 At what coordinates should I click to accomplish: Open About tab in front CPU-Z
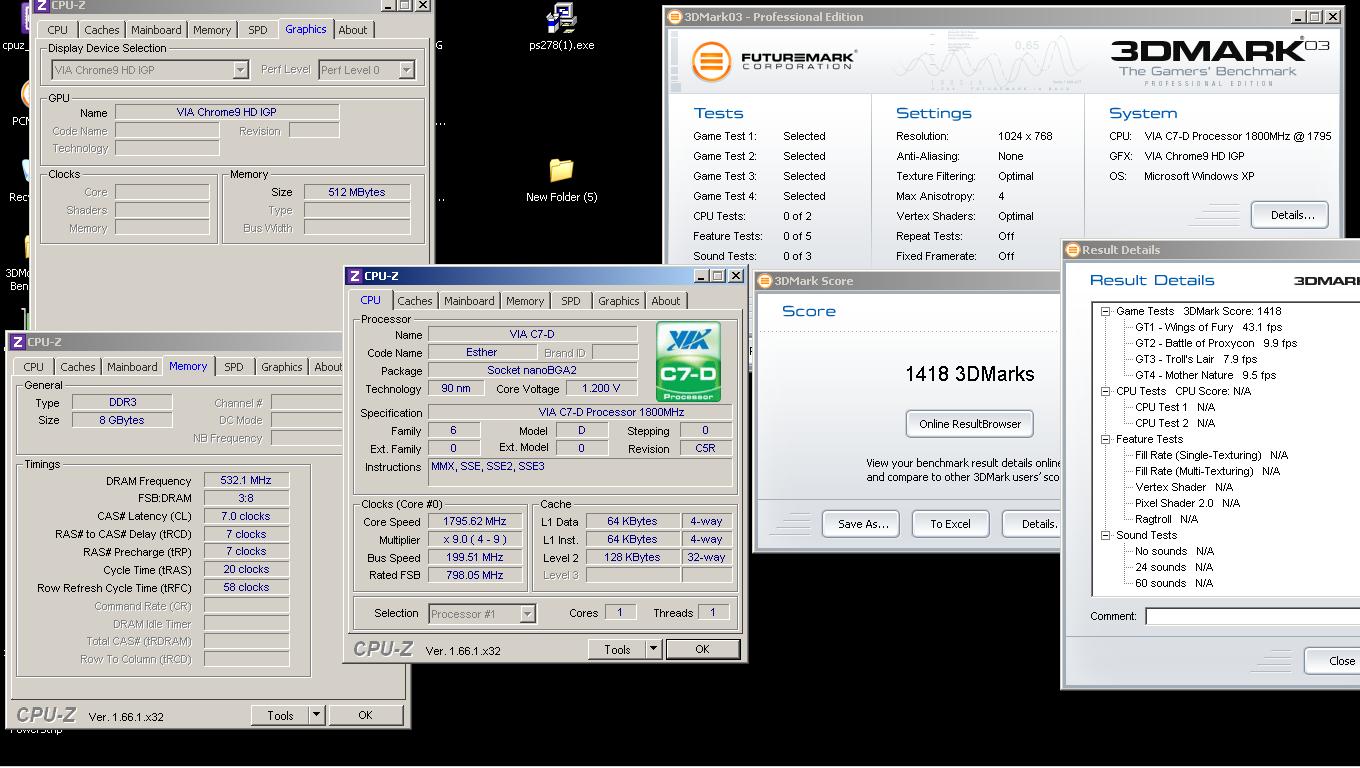click(x=666, y=301)
